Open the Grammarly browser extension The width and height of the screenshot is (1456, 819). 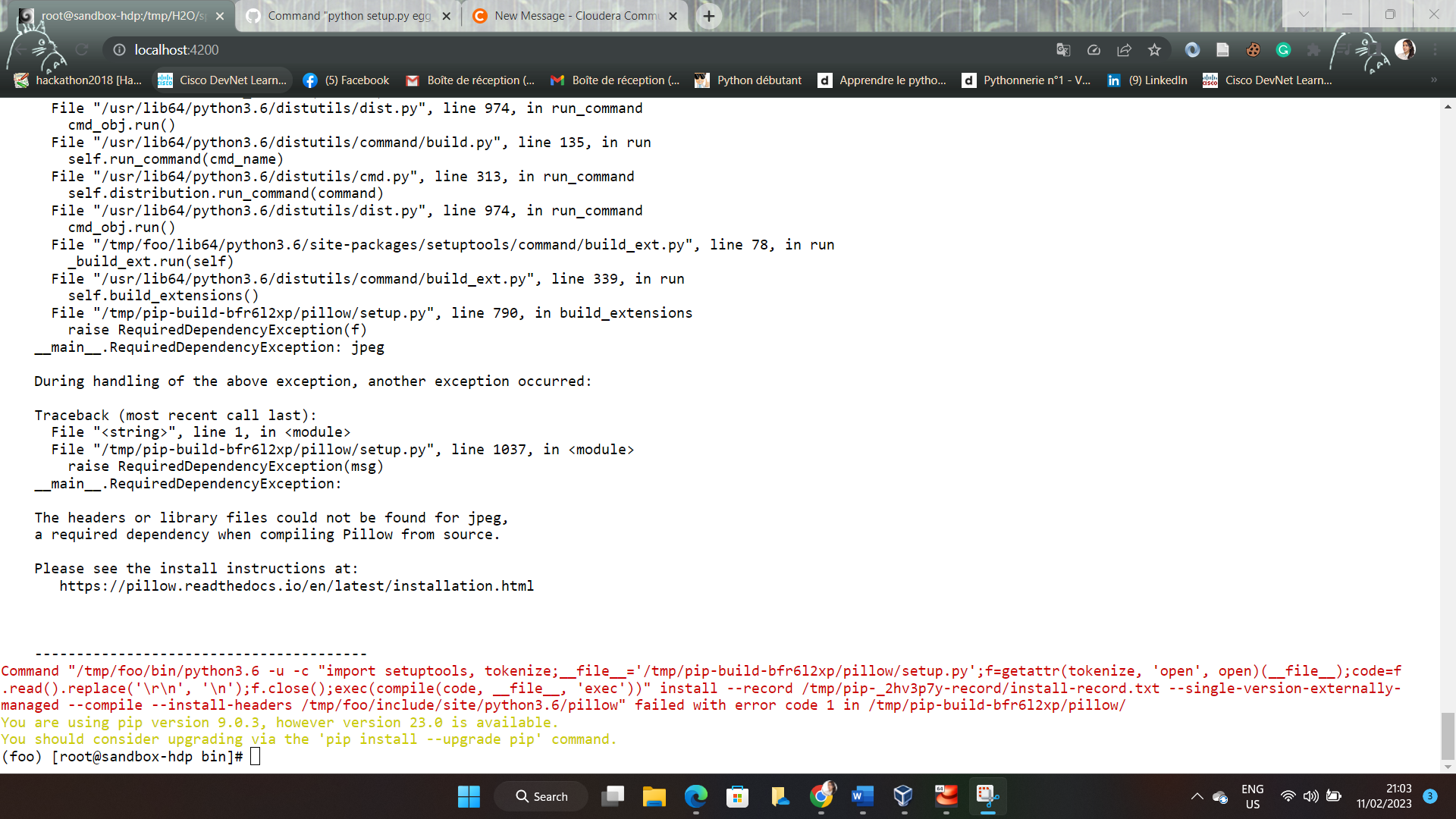1283,49
